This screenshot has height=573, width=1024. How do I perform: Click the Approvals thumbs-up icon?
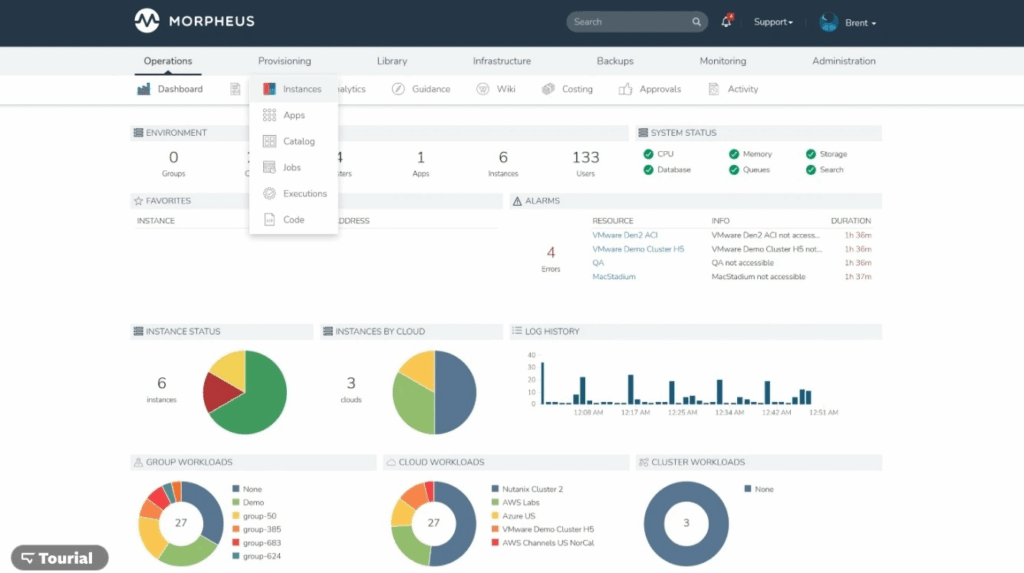pos(625,89)
